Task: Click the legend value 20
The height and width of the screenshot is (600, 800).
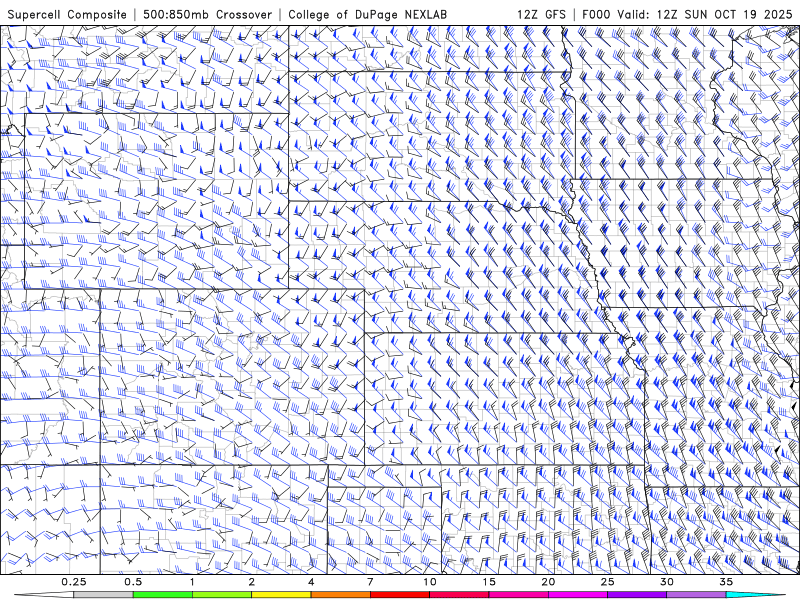Action: point(548,582)
